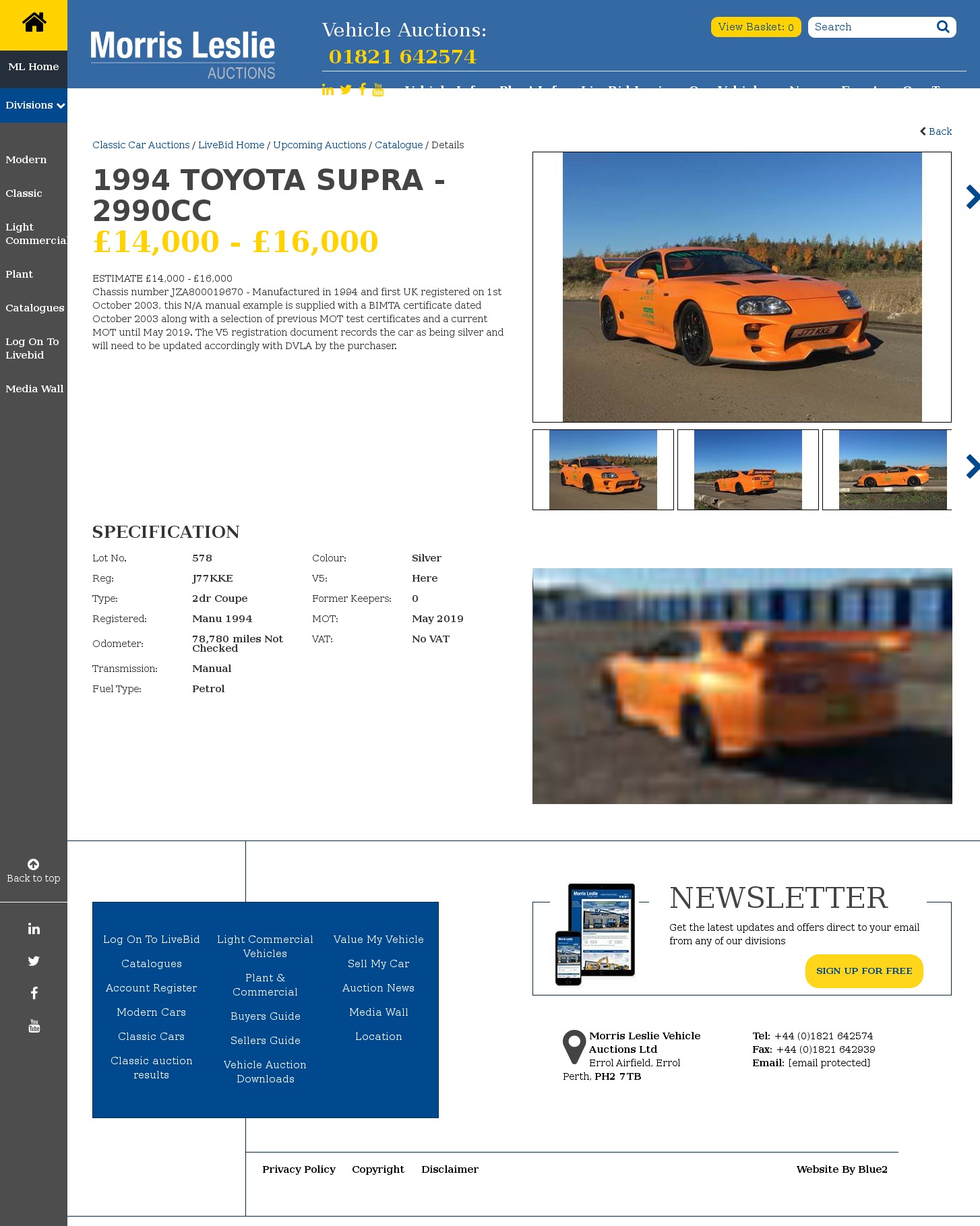The width and height of the screenshot is (980, 1226).
Task: Select Classic in sidebar menu
Action: [x=24, y=193]
